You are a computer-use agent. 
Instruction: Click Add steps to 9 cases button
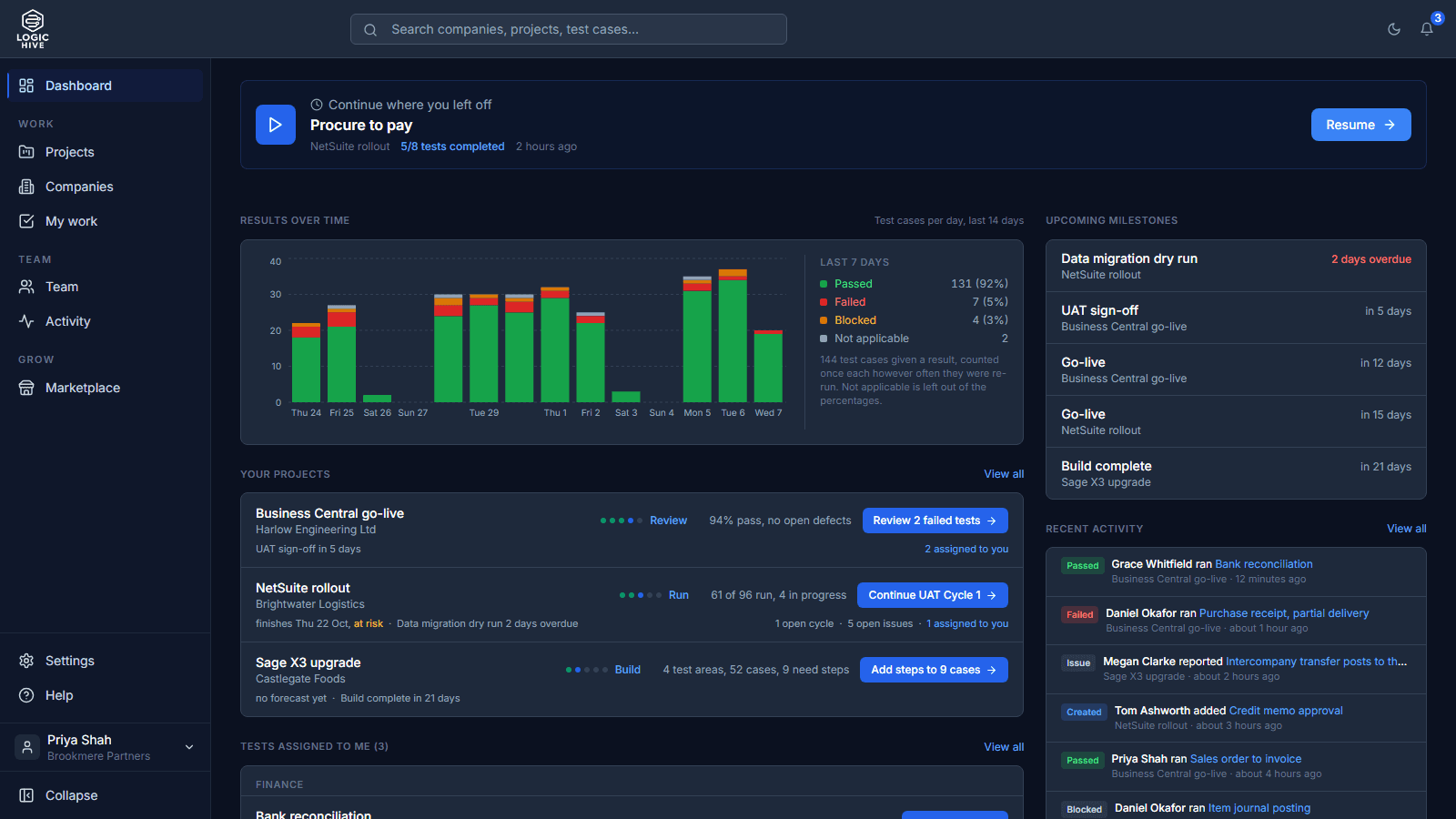(x=934, y=670)
